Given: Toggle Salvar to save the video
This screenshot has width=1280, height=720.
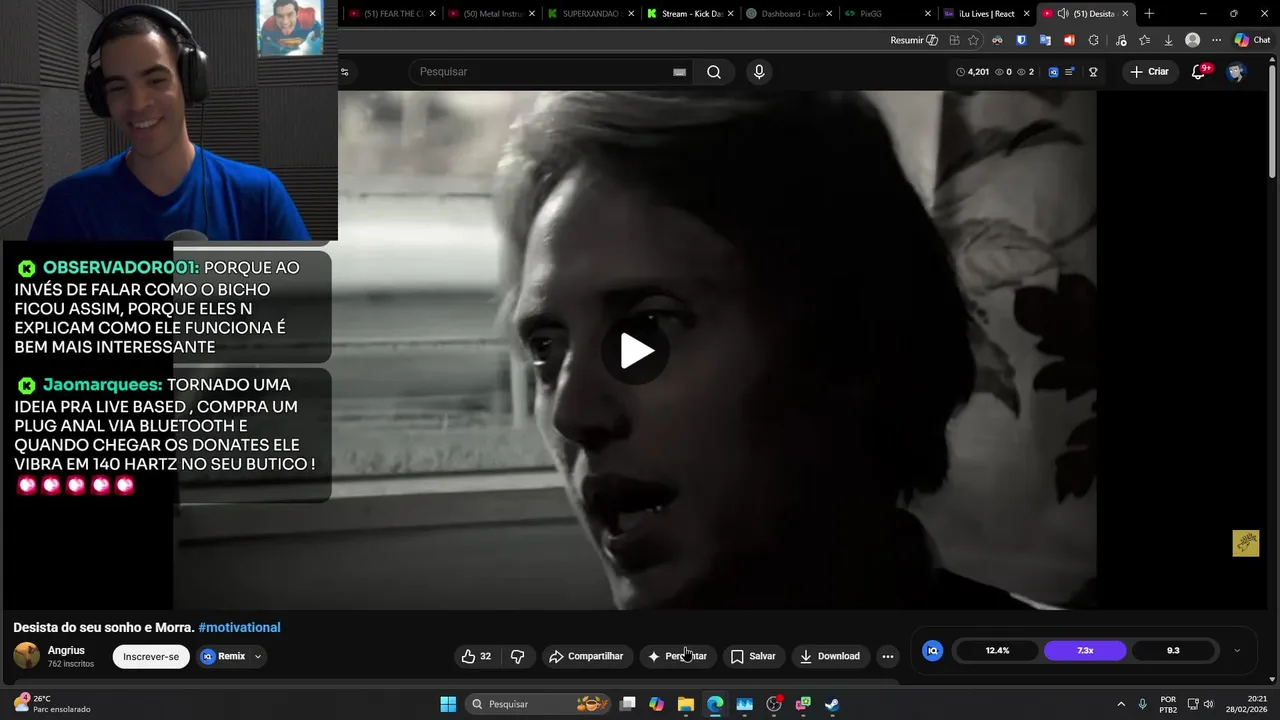Looking at the screenshot, I should click(x=753, y=656).
